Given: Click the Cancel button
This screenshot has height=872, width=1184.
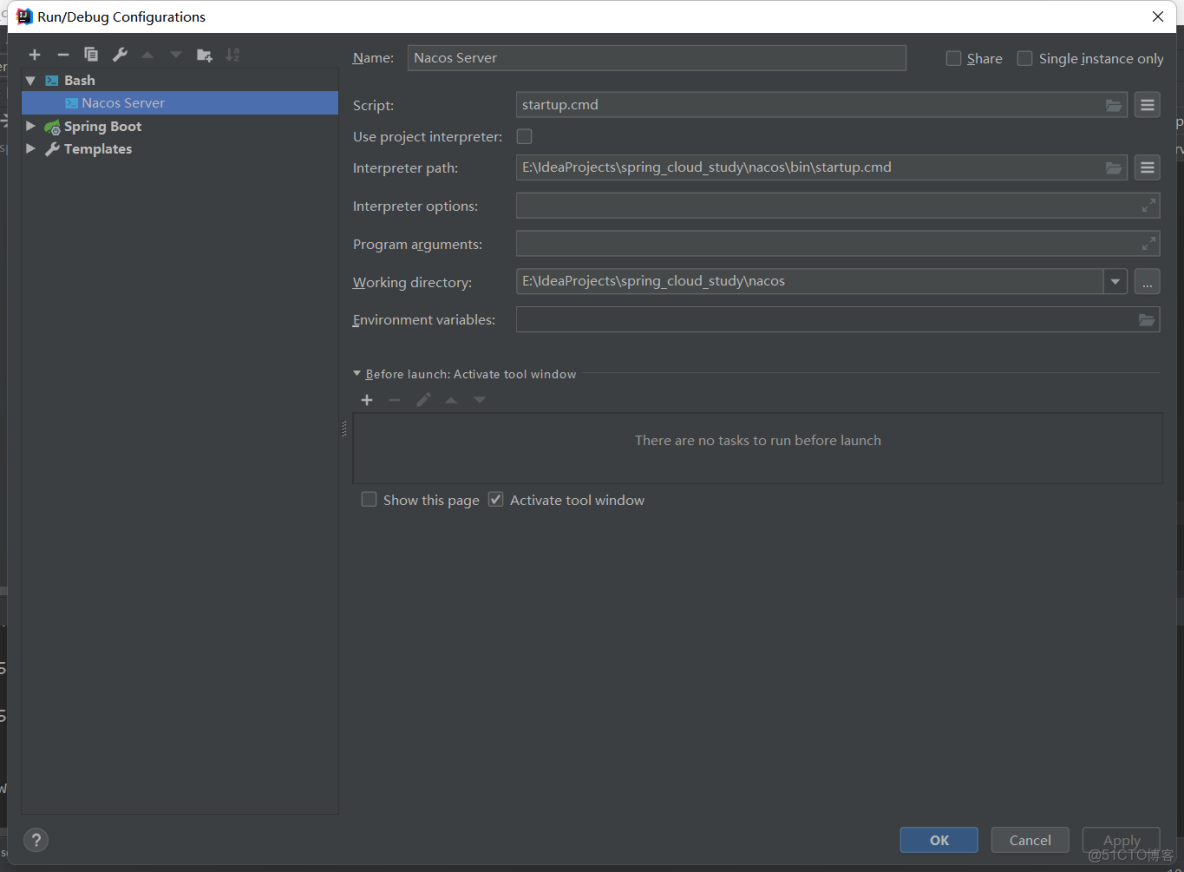Looking at the screenshot, I should coord(1030,840).
